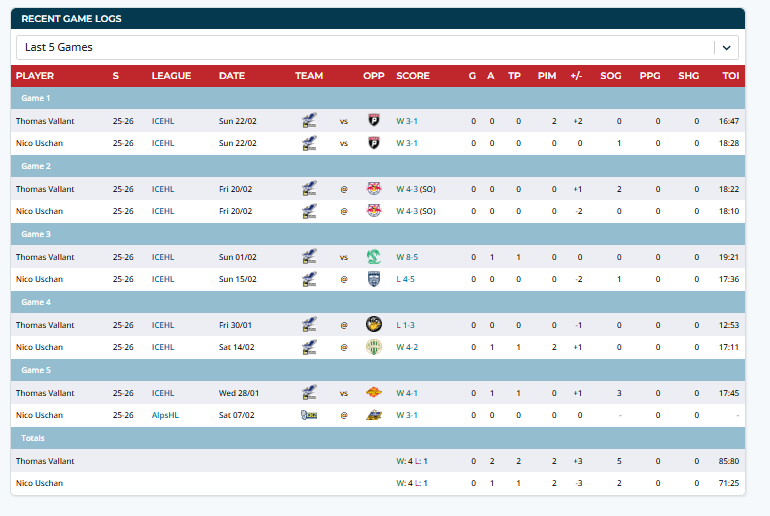Click team logo in Nico Uschan's AlpsHL row
Viewport: 770px width, 516px height.
[x=309, y=415]
